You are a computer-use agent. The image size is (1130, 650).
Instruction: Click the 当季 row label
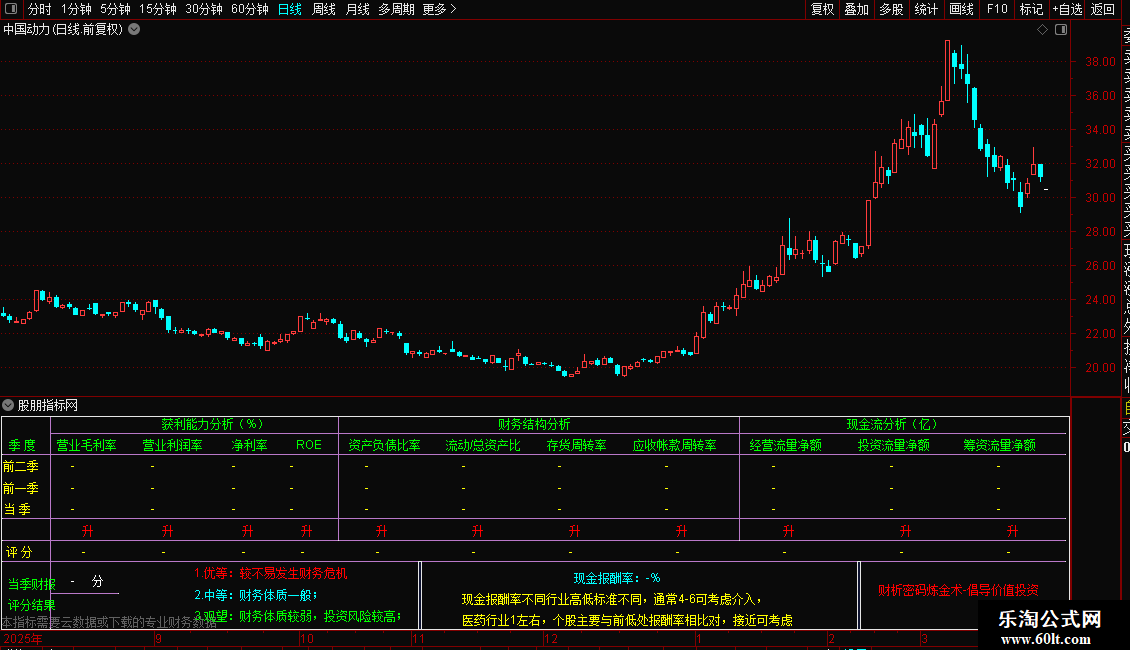click(x=17, y=509)
